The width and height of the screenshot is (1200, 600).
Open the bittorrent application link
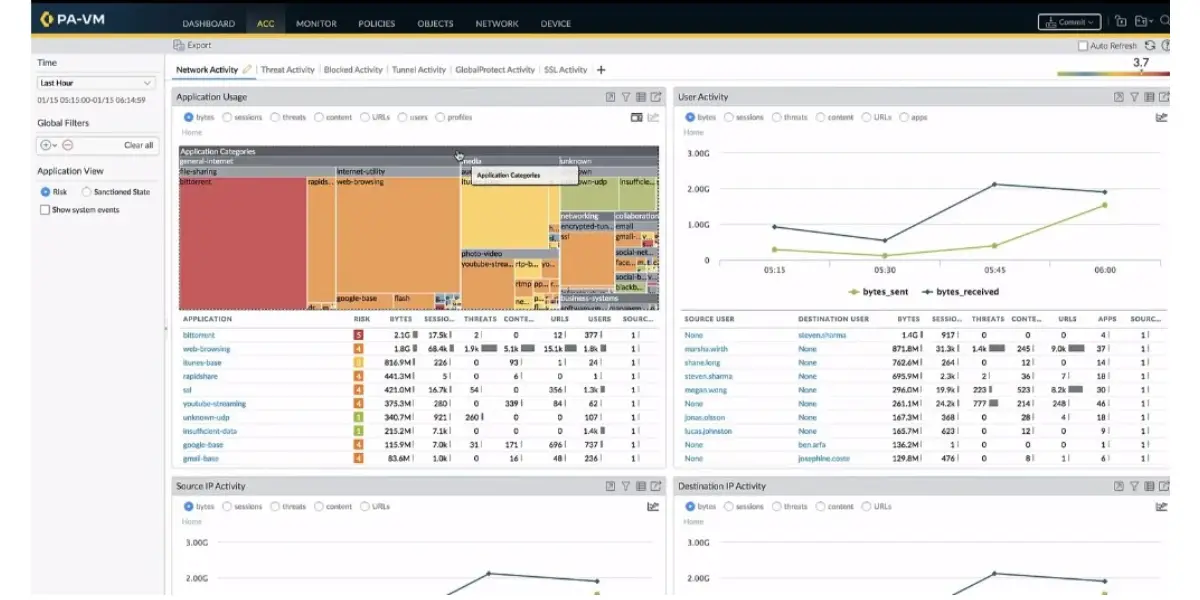199,335
